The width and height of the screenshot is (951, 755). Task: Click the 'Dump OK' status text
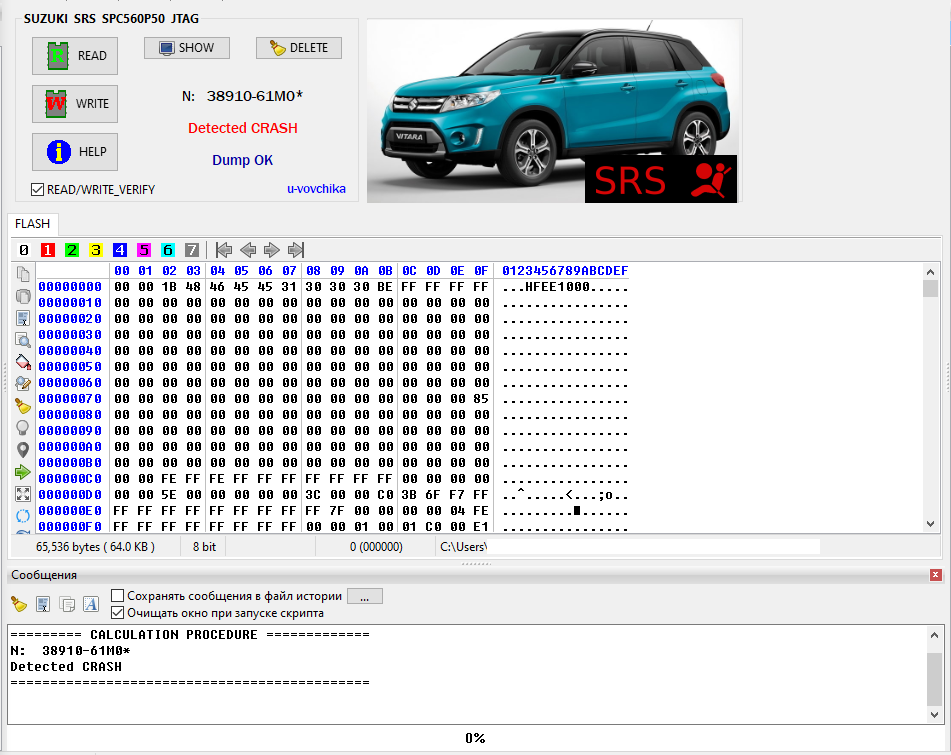tap(243, 160)
